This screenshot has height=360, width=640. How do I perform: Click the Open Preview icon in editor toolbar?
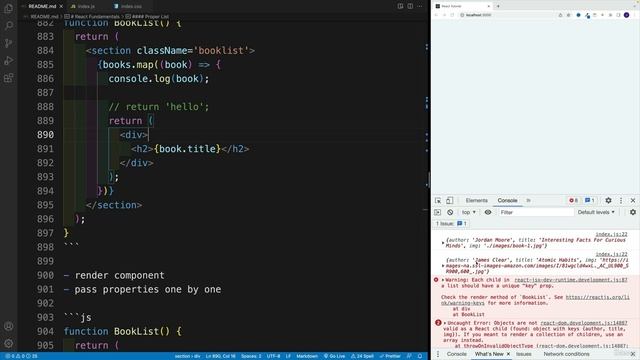coord(400,6)
